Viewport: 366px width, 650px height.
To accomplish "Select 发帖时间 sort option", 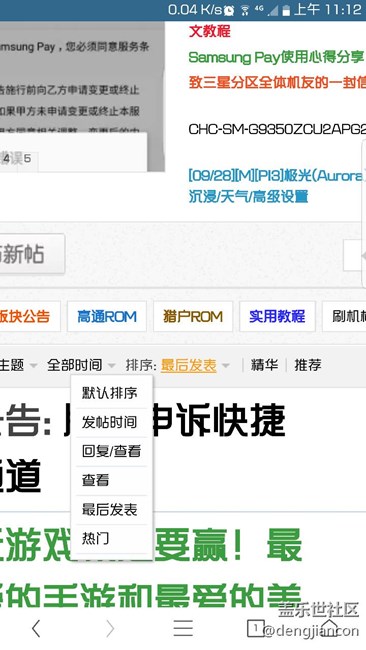I will (x=111, y=422).
